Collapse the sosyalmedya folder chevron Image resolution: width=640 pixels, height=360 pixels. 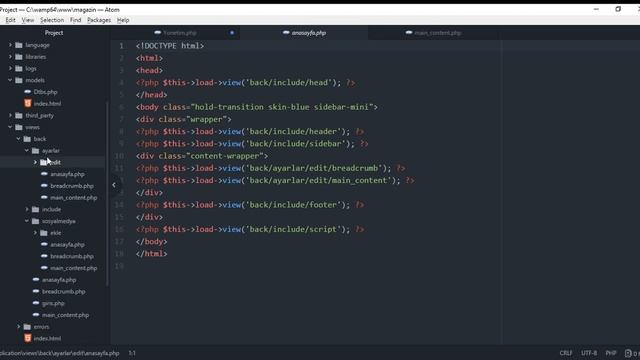(x=27, y=221)
